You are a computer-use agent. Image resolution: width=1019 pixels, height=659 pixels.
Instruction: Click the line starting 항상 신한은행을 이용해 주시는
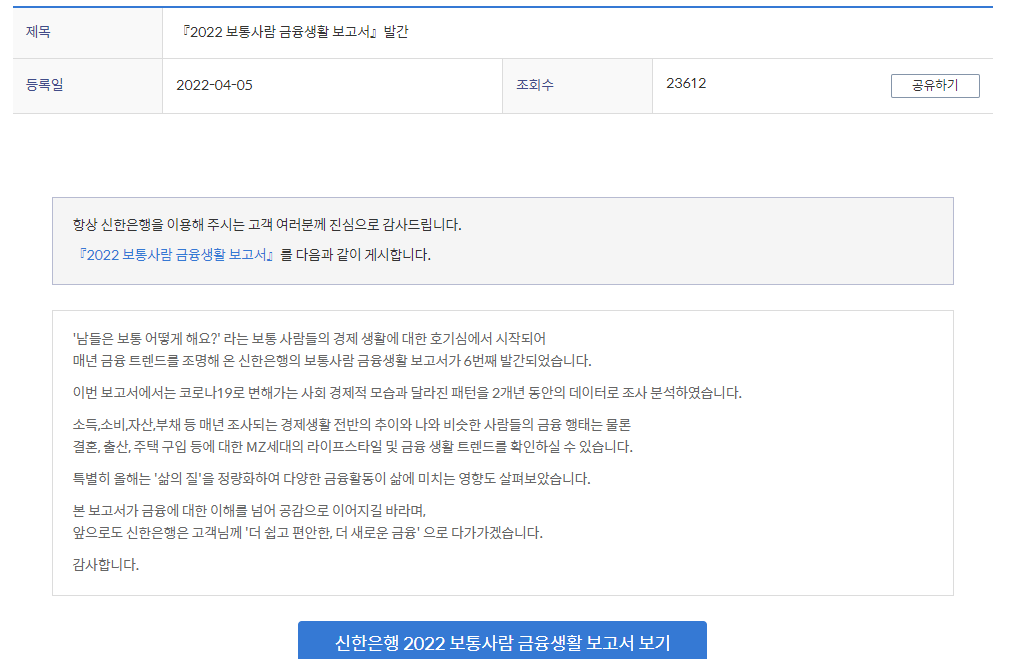[267, 225]
